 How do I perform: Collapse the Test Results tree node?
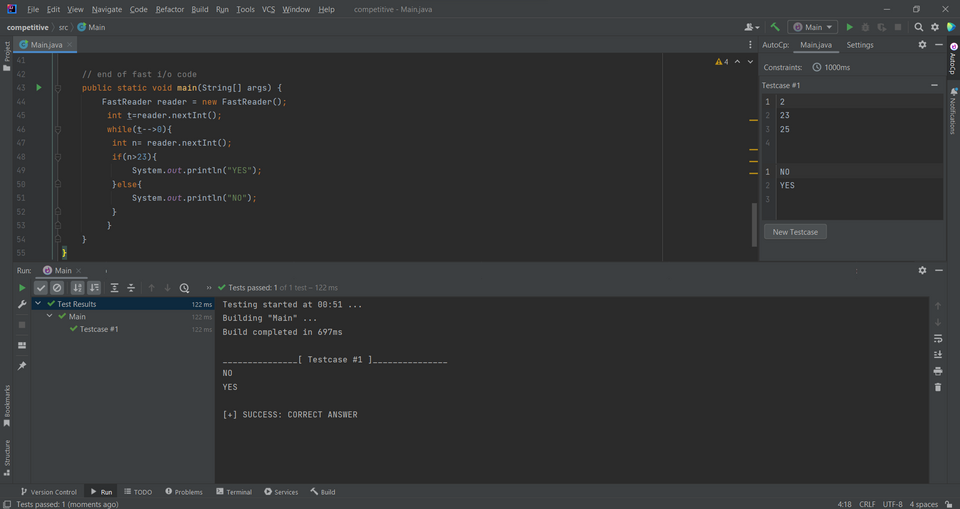pos(38,304)
